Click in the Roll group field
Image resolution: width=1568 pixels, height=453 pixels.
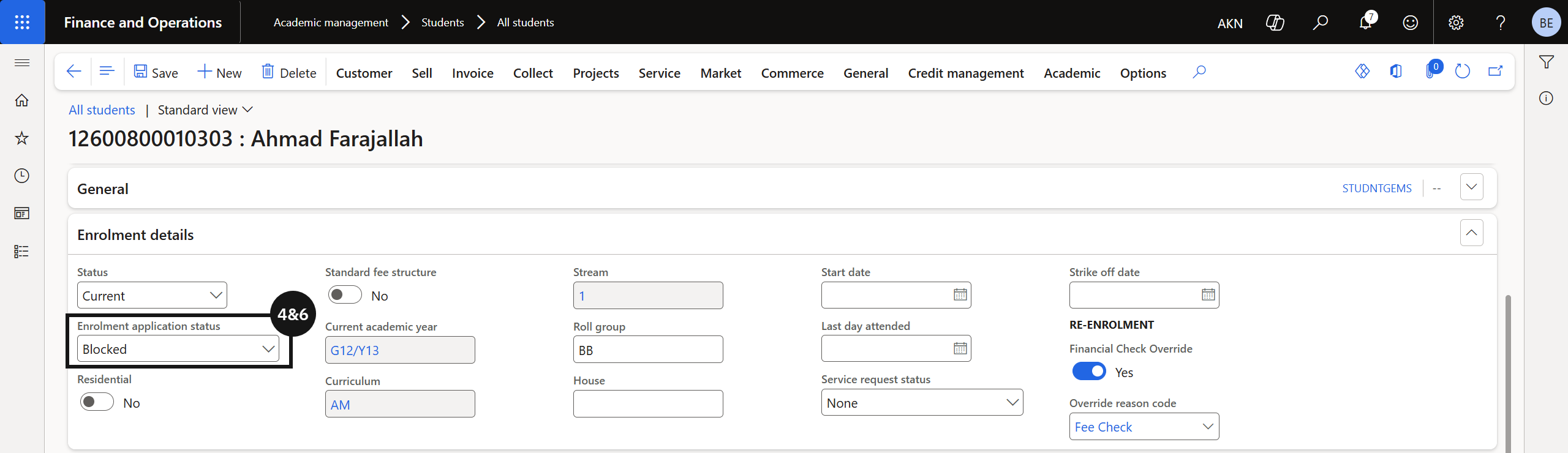[x=648, y=350]
